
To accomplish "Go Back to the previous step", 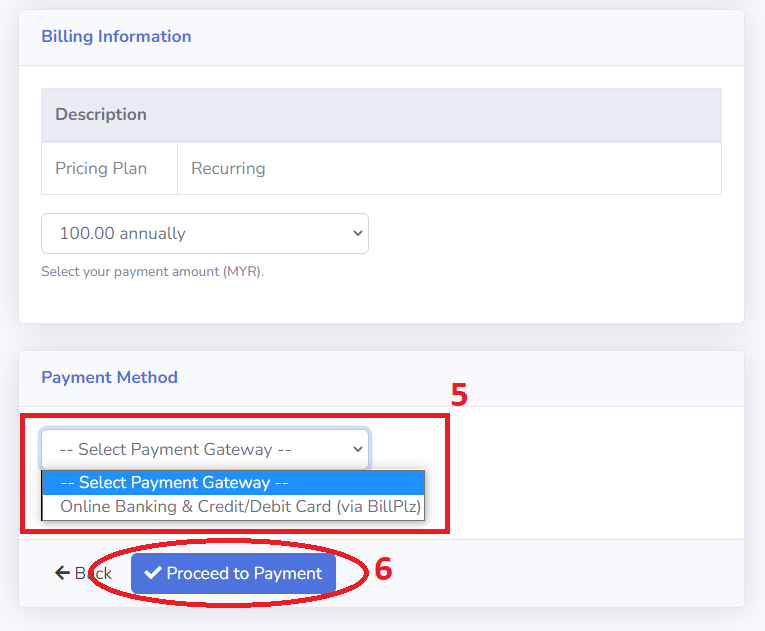I will click(83, 573).
